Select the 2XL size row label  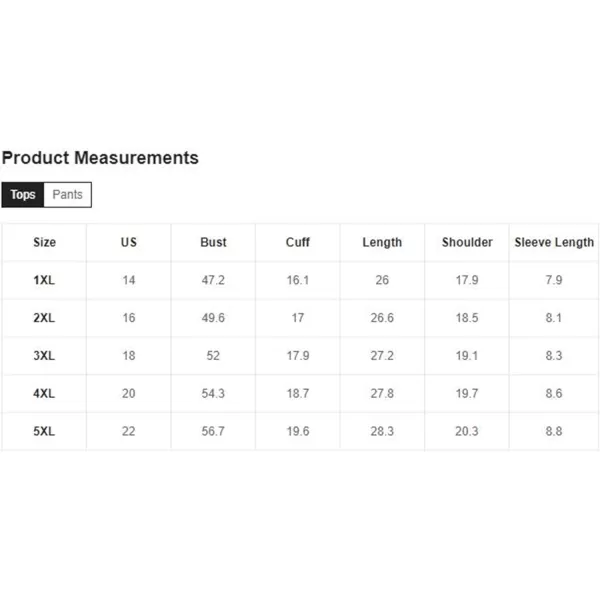tap(44, 318)
